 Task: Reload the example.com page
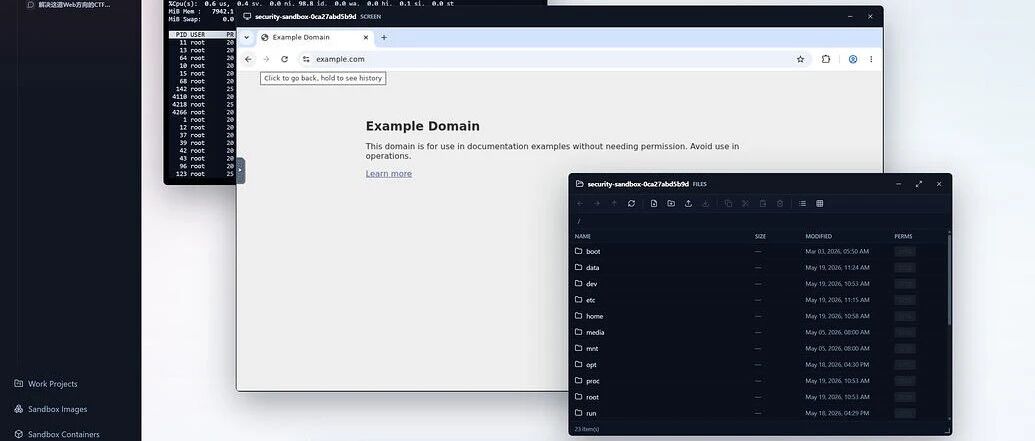(x=284, y=59)
